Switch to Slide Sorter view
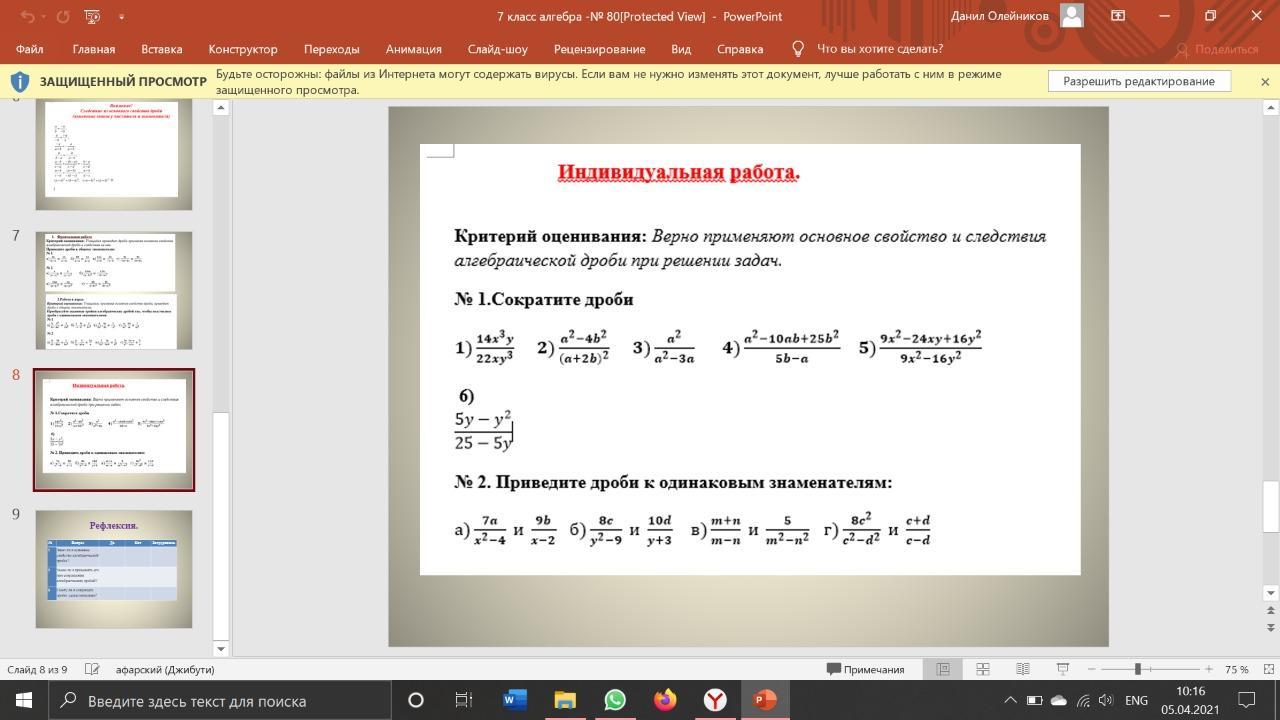1280x720 pixels. pyautogui.click(x=983, y=669)
